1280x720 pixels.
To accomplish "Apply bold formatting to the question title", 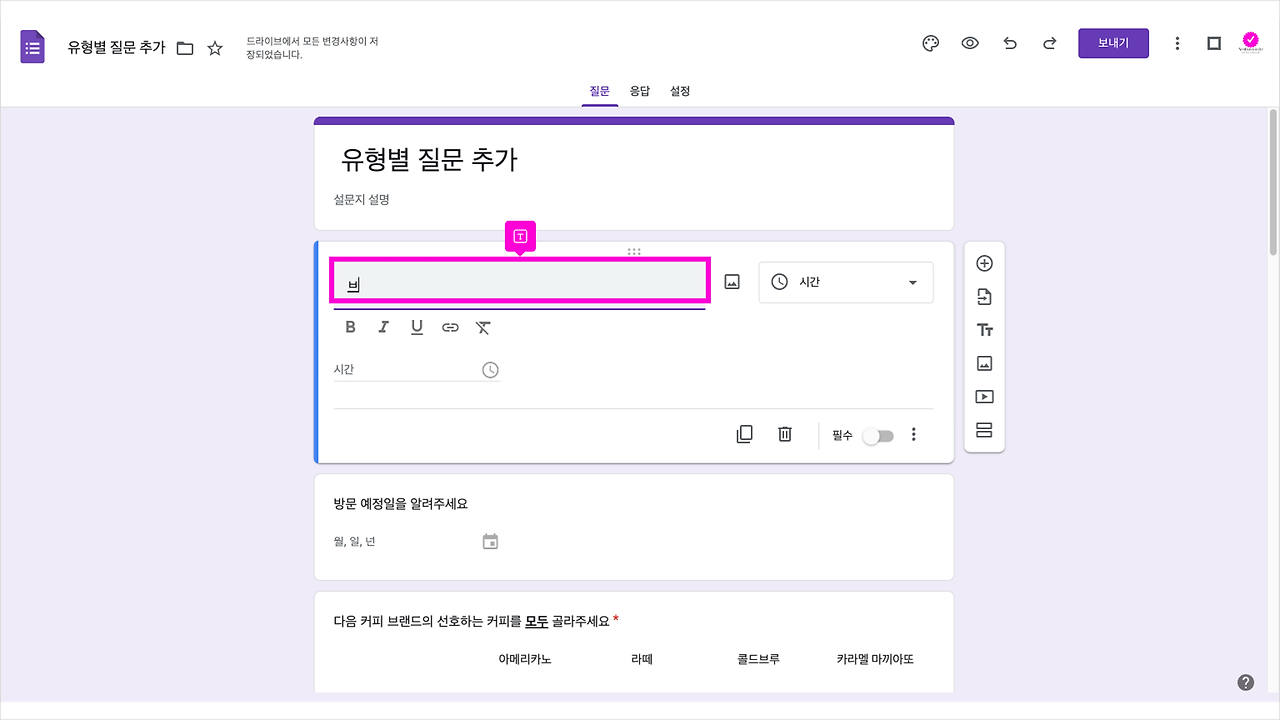I will 350,326.
